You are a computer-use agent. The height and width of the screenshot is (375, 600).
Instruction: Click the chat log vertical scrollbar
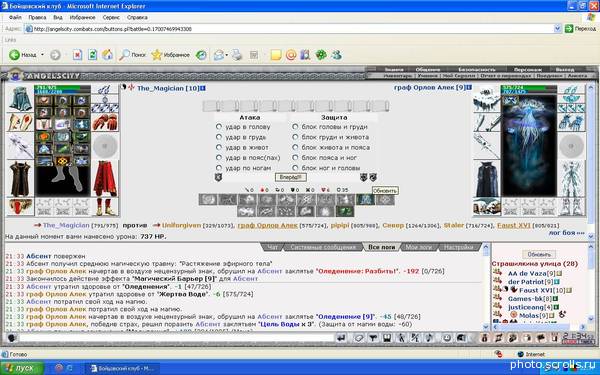click(486, 287)
